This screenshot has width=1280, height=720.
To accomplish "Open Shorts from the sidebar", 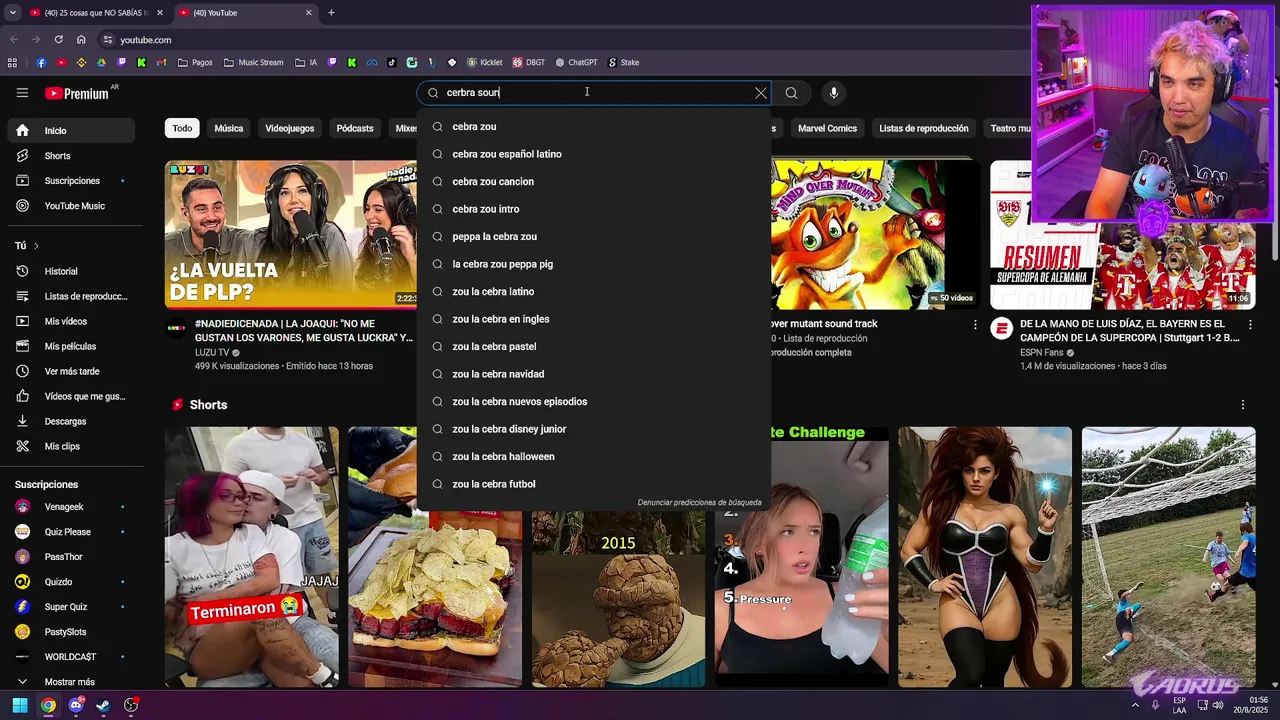I will click(71, 156).
